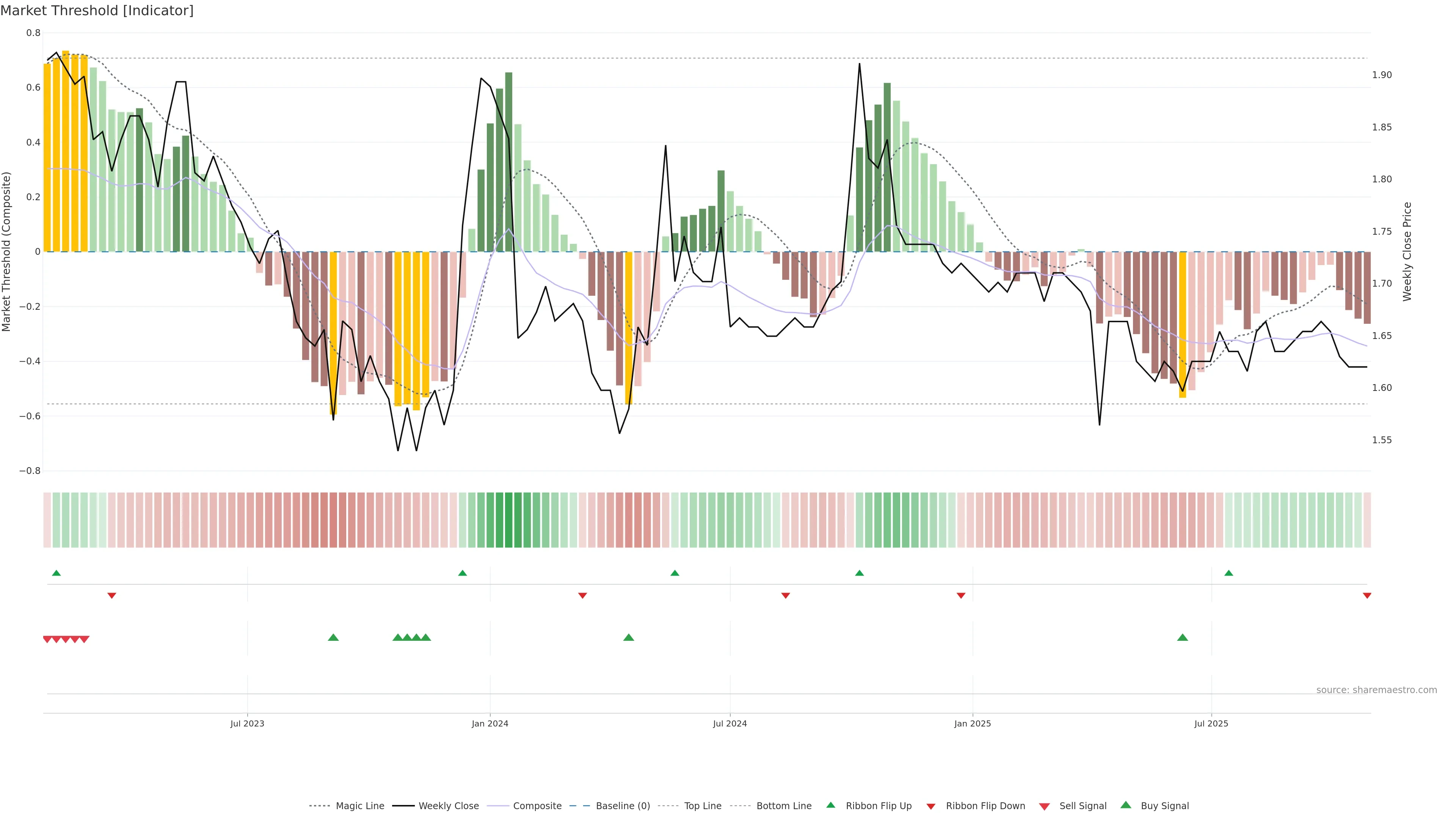Screen dimensions: 1456x819
Task: Click the Jan 2024 x-axis label
Action: (490, 723)
